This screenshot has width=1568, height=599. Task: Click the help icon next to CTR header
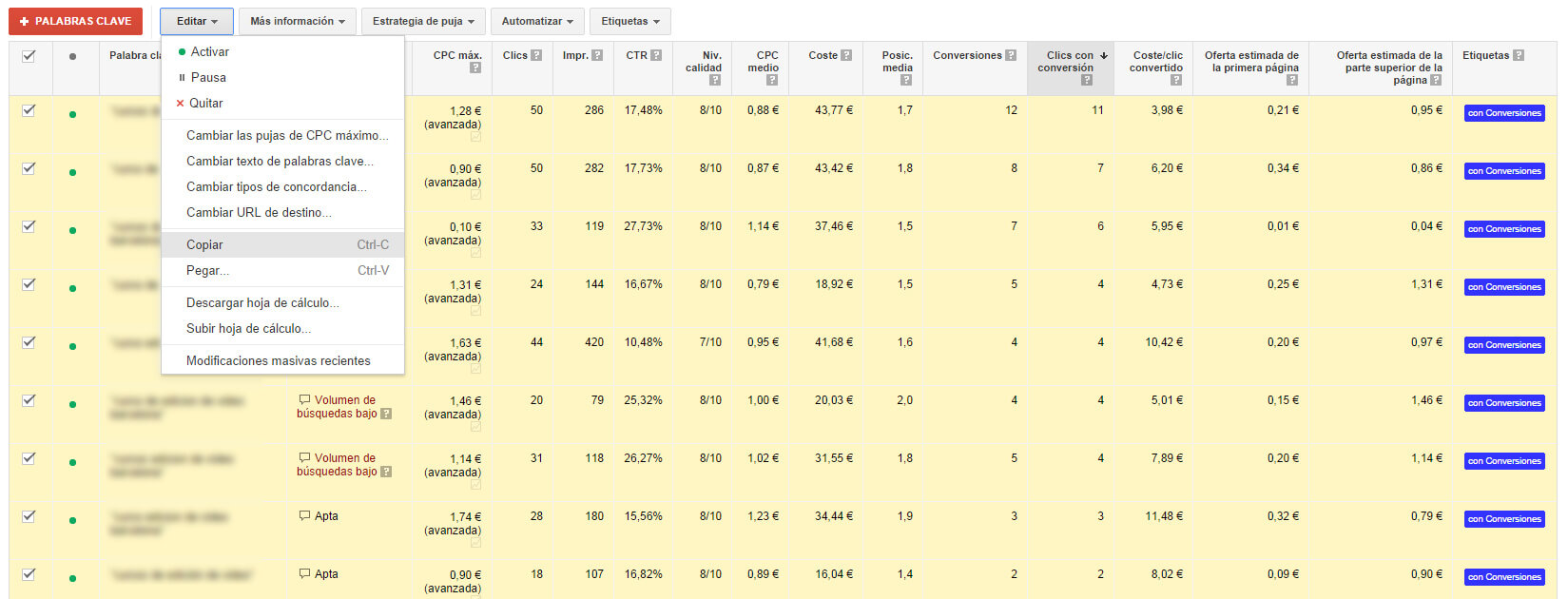click(x=656, y=55)
